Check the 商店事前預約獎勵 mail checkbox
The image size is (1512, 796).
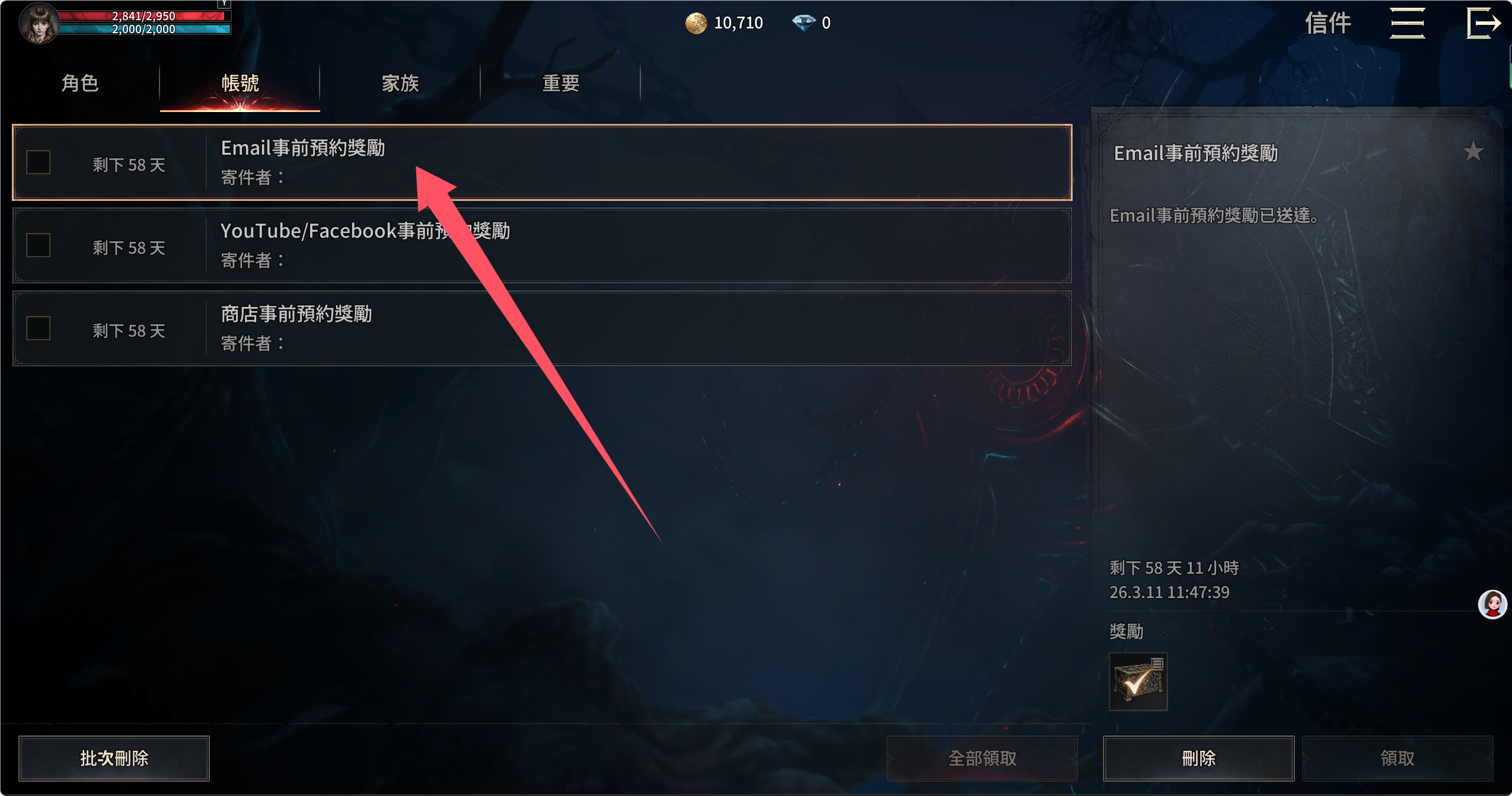click(x=39, y=328)
